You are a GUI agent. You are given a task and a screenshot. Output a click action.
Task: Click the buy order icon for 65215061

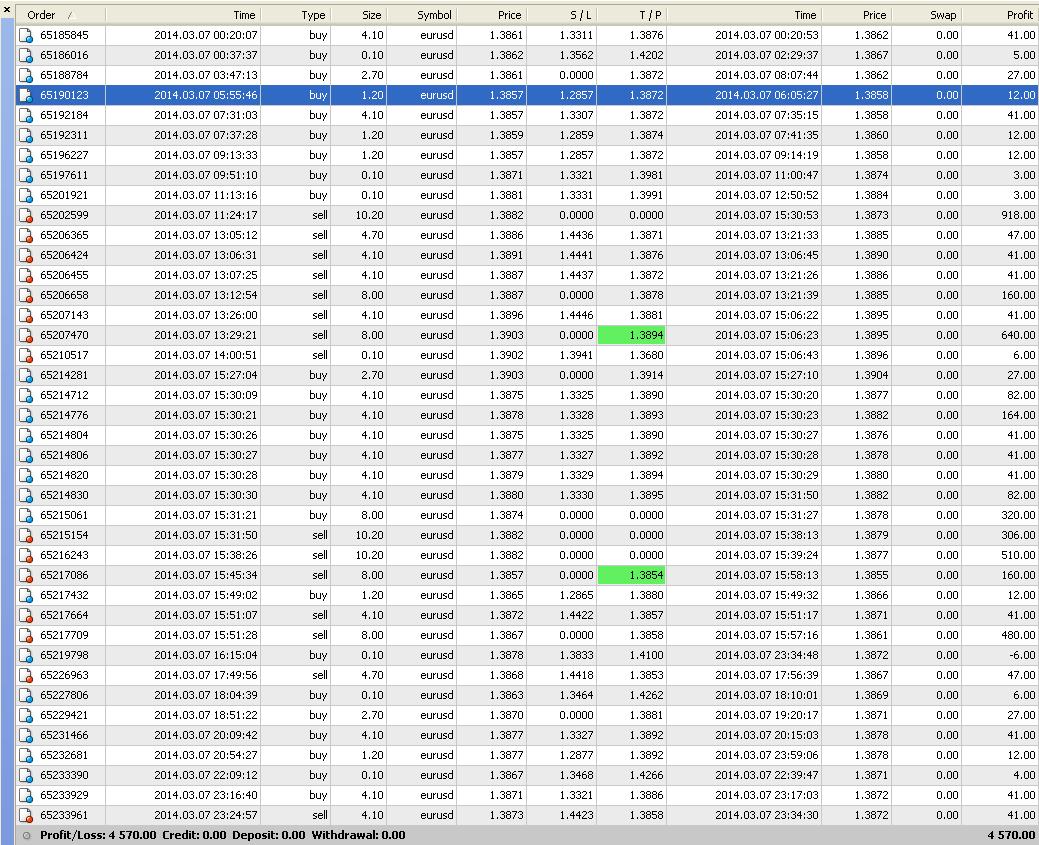pyautogui.click(x=26, y=515)
